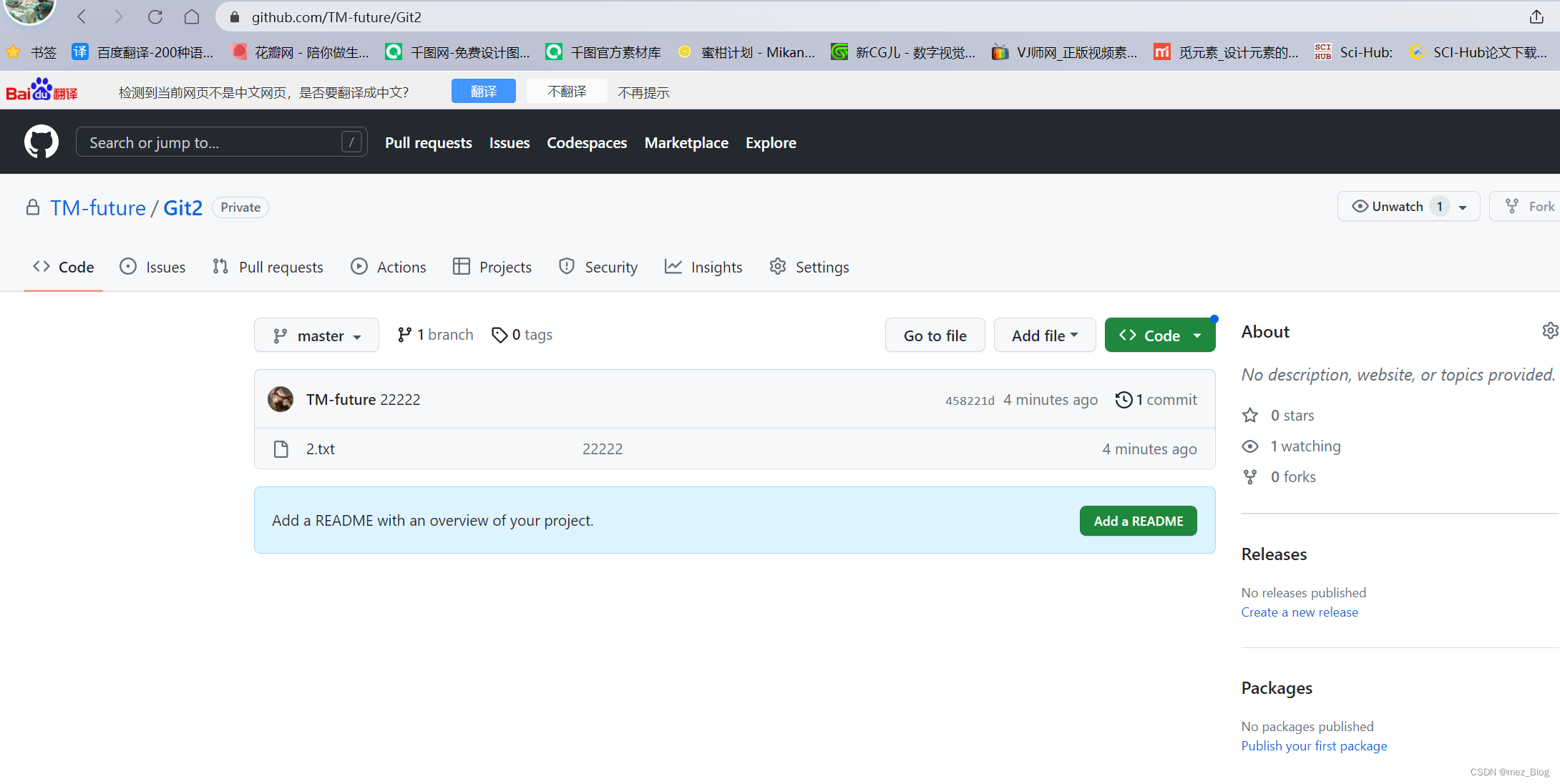Click the branch icon next to master

281,334
